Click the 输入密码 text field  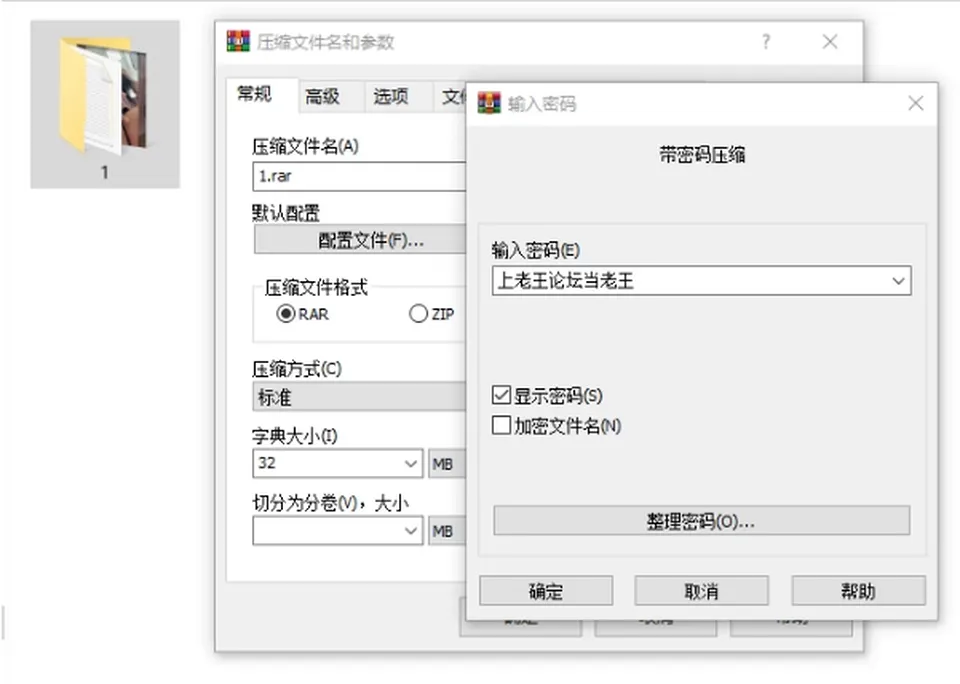(x=702, y=281)
